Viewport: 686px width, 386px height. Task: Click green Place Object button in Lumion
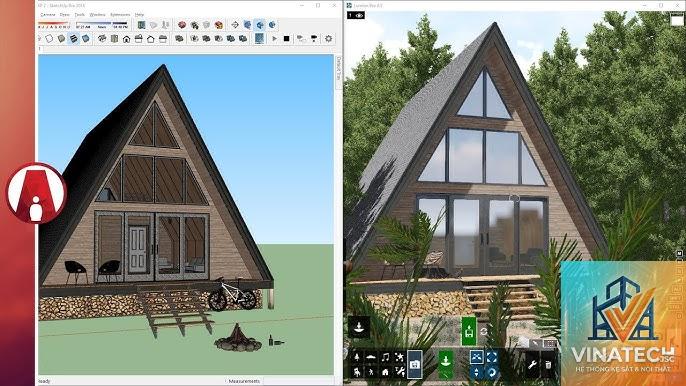point(446,364)
